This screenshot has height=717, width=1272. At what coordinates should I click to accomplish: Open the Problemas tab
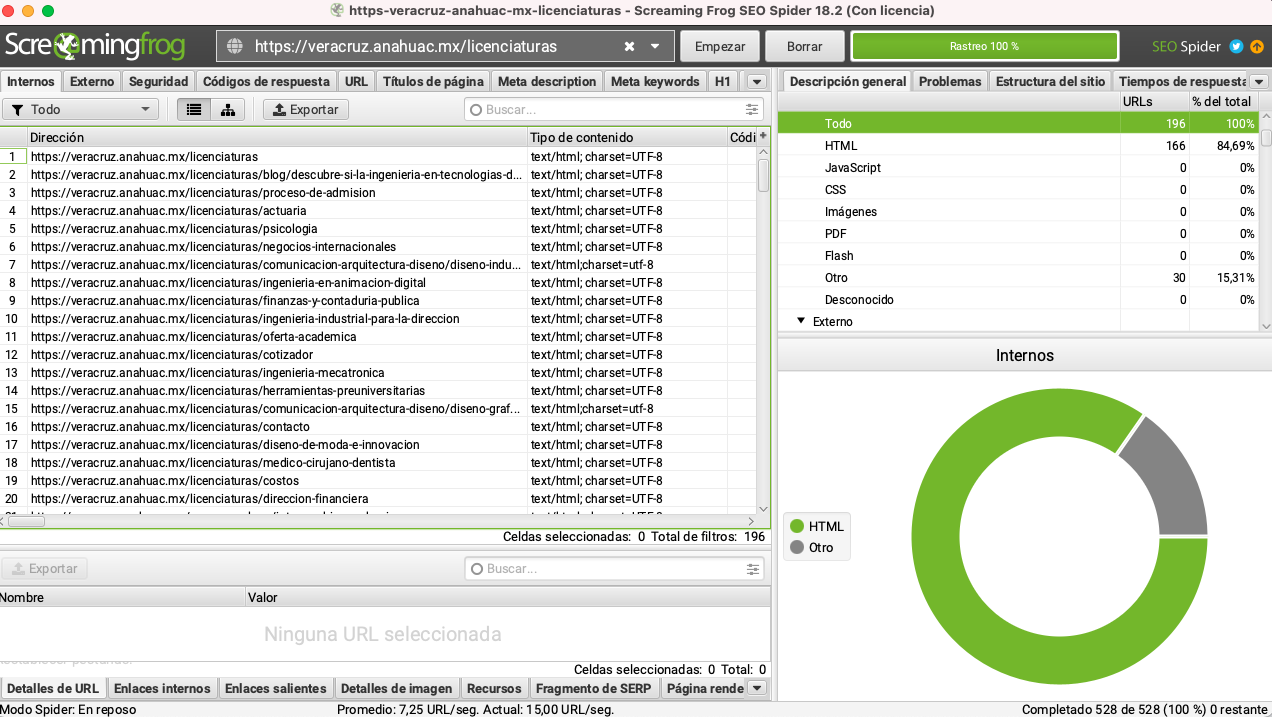949,82
